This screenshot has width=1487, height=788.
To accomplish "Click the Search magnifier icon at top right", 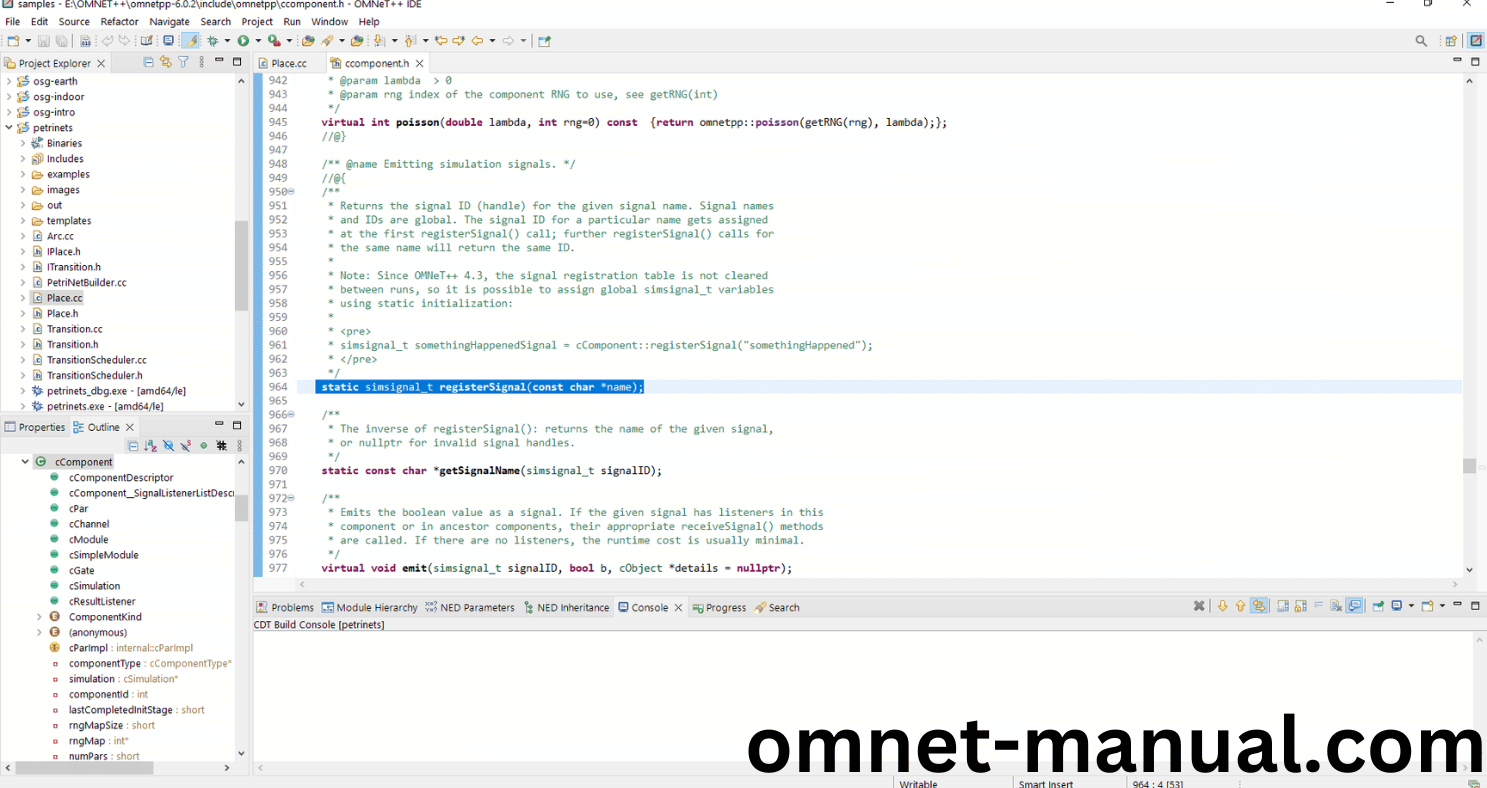I will click(1421, 41).
